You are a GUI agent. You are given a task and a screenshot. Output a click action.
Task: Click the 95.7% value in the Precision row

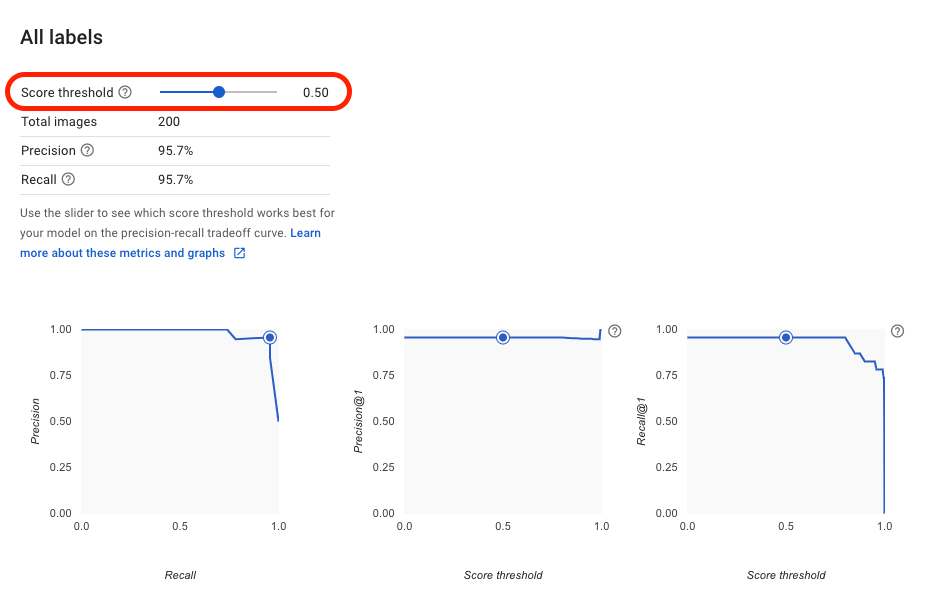[x=175, y=151]
